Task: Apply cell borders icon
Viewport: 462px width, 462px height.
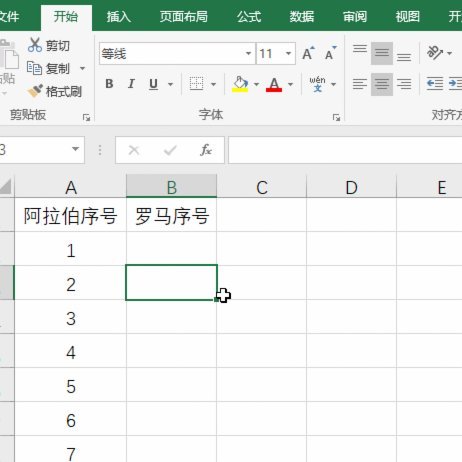Action: click(196, 84)
